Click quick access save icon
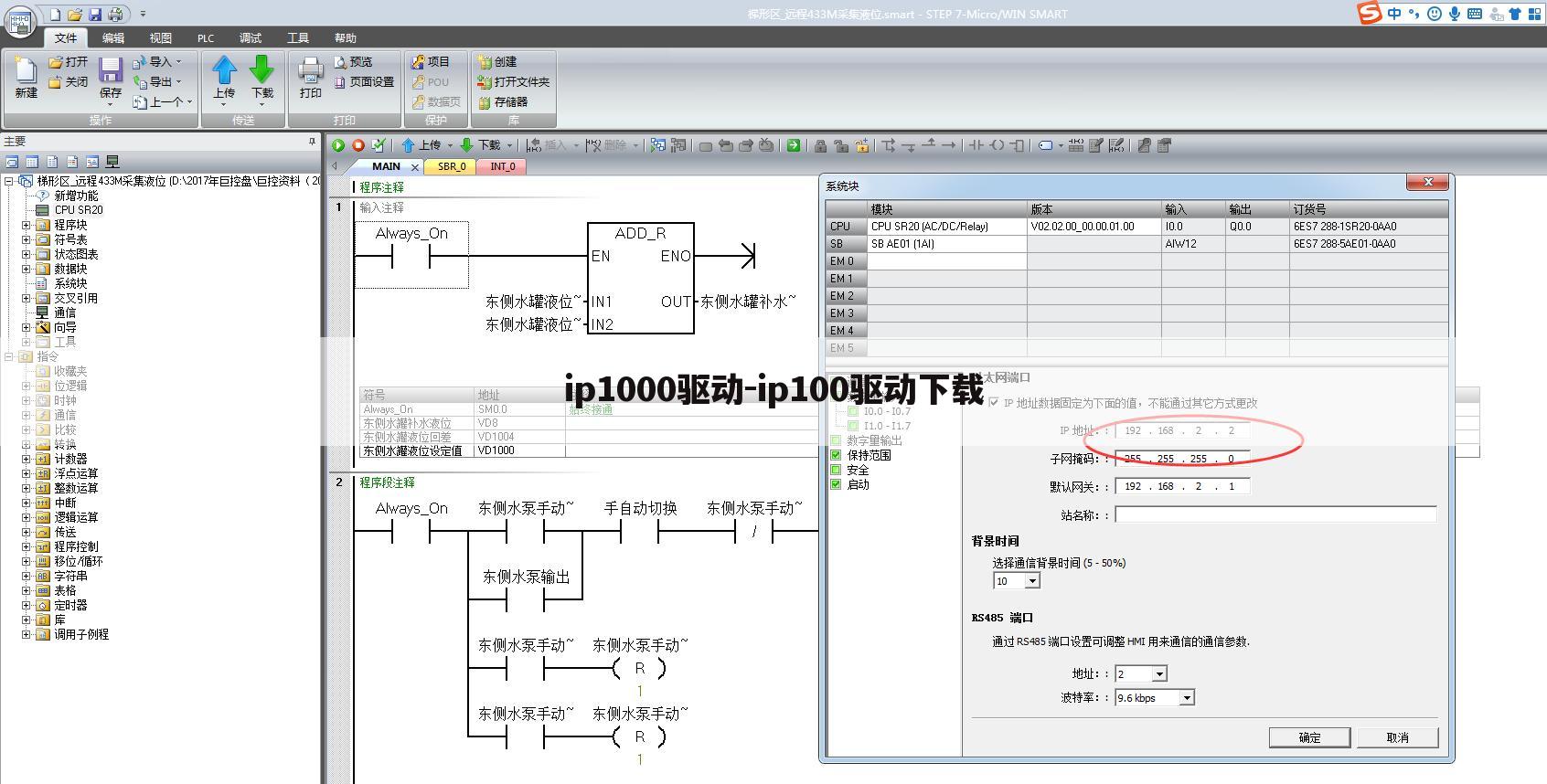 [x=95, y=14]
